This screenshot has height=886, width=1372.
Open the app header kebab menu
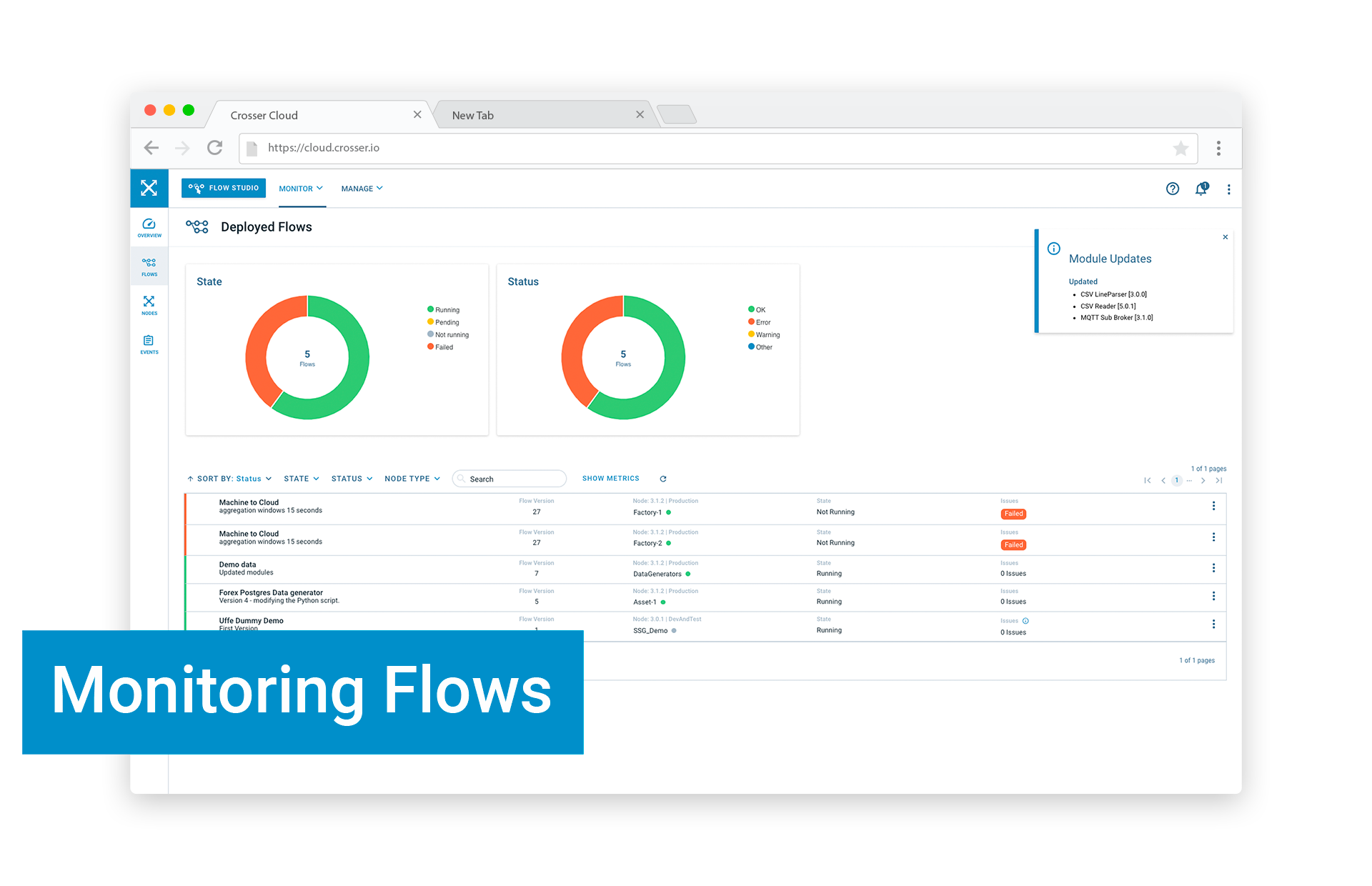[1229, 189]
